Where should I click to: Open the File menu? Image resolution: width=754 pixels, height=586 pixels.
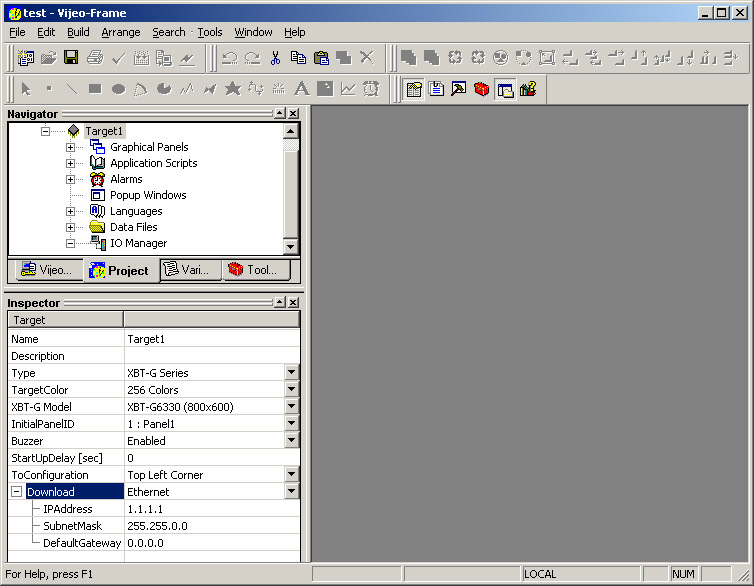(17, 32)
